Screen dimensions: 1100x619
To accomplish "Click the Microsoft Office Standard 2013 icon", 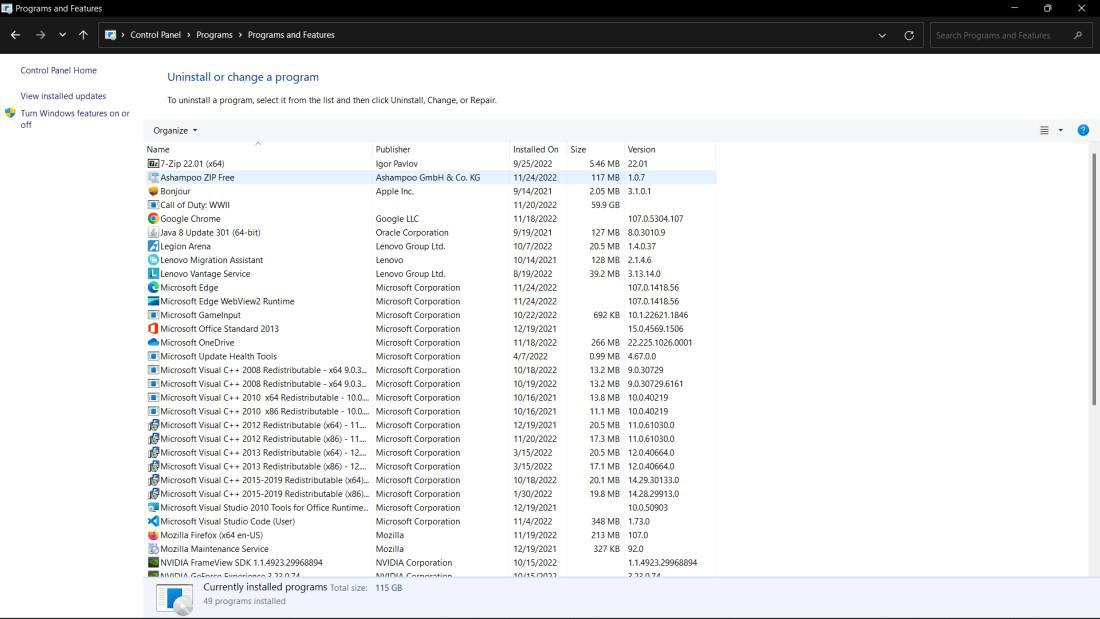I will [x=153, y=328].
